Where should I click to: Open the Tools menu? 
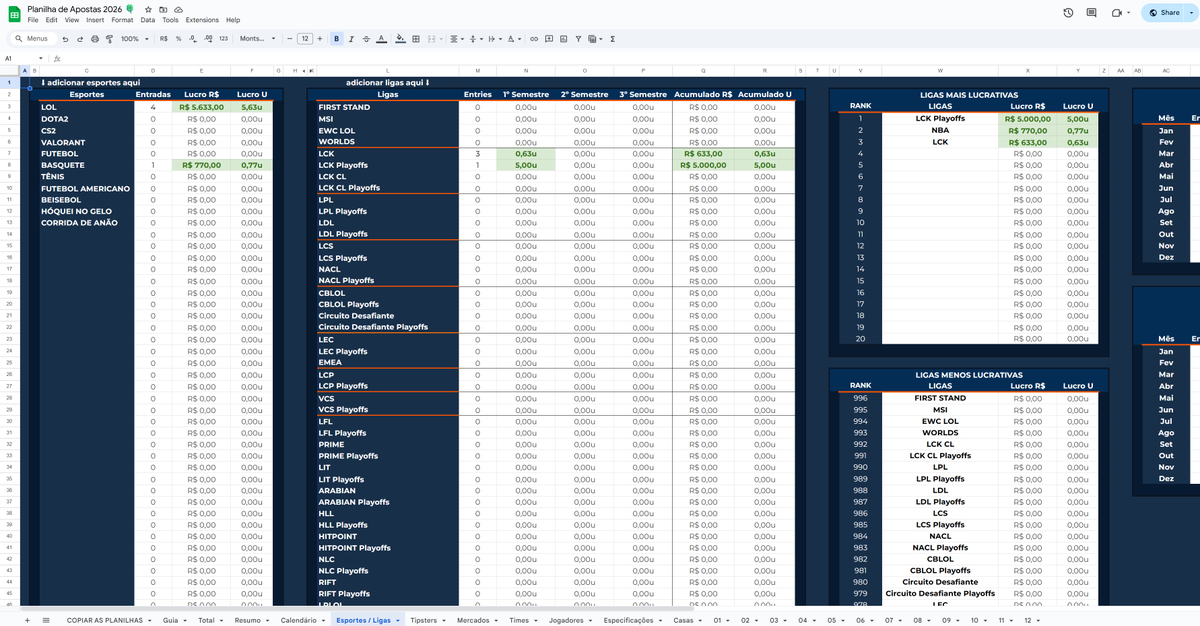171,20
